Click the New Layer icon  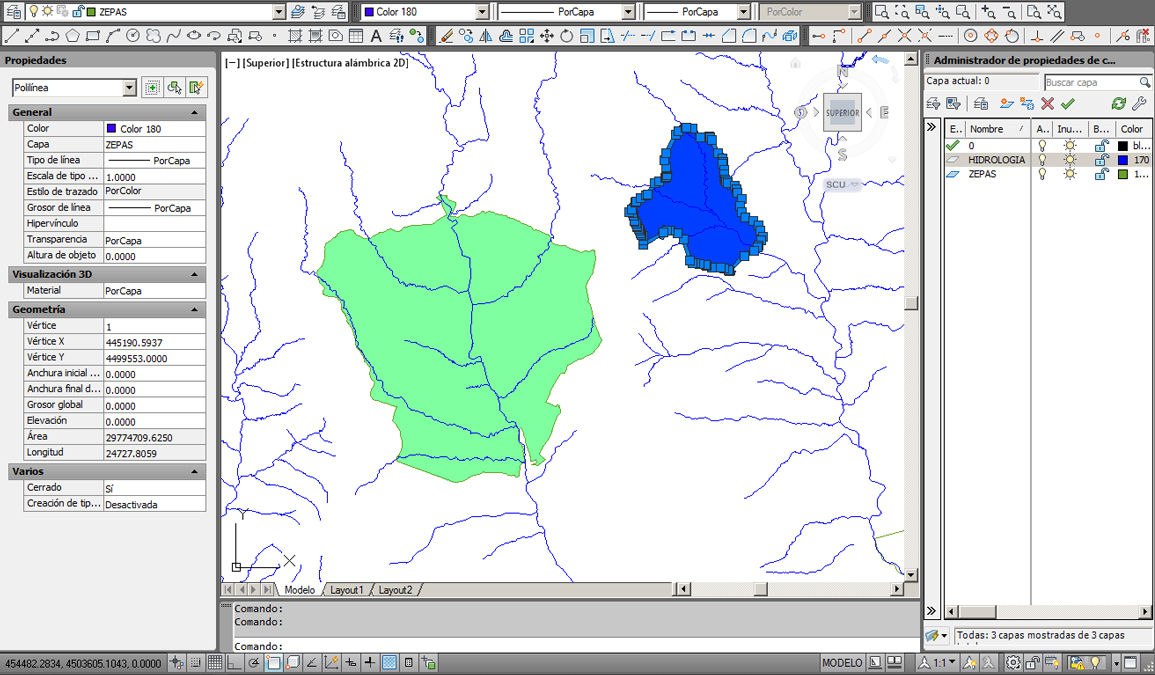point(1006,104)
